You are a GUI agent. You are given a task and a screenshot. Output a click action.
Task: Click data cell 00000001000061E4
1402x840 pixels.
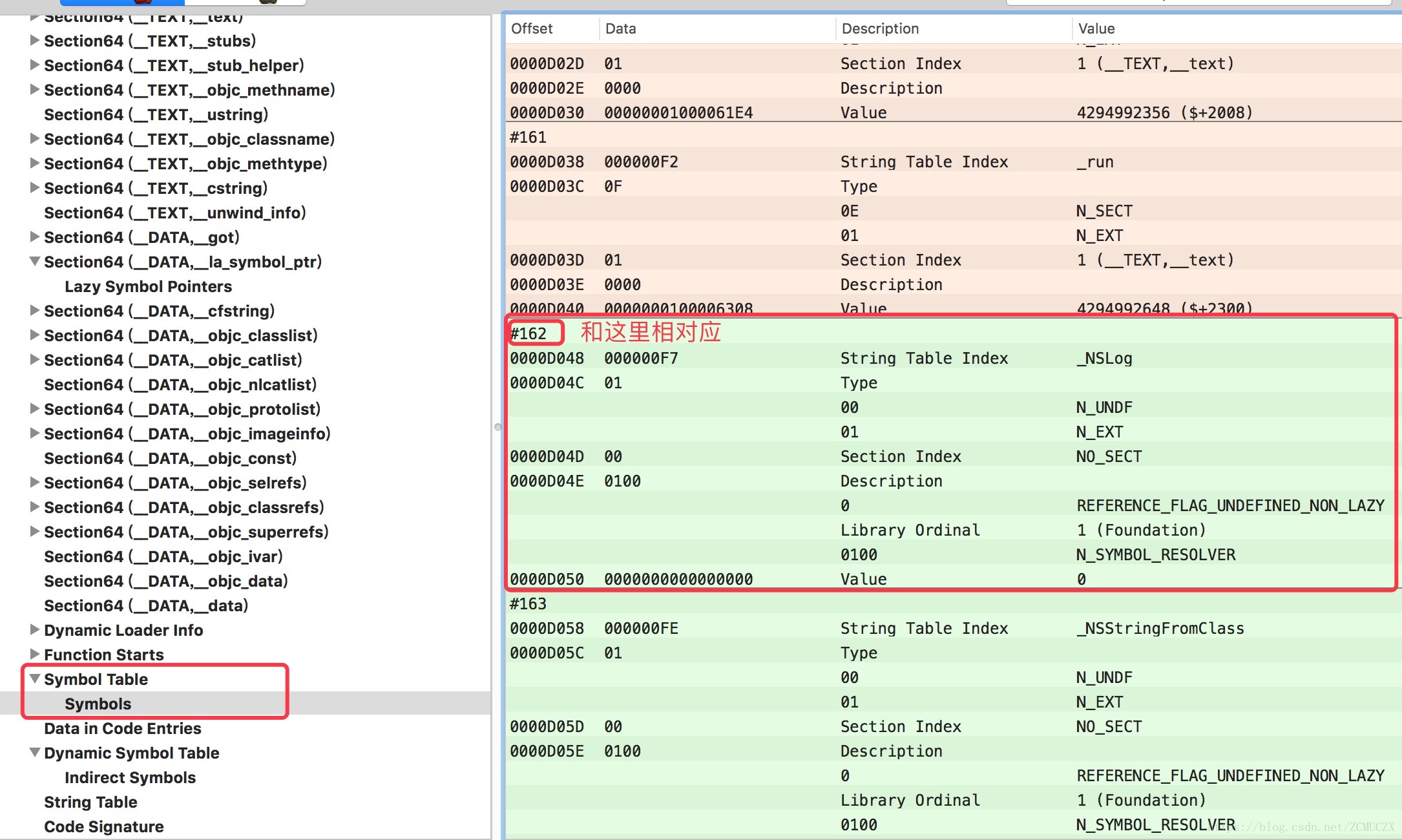point(678,112)
